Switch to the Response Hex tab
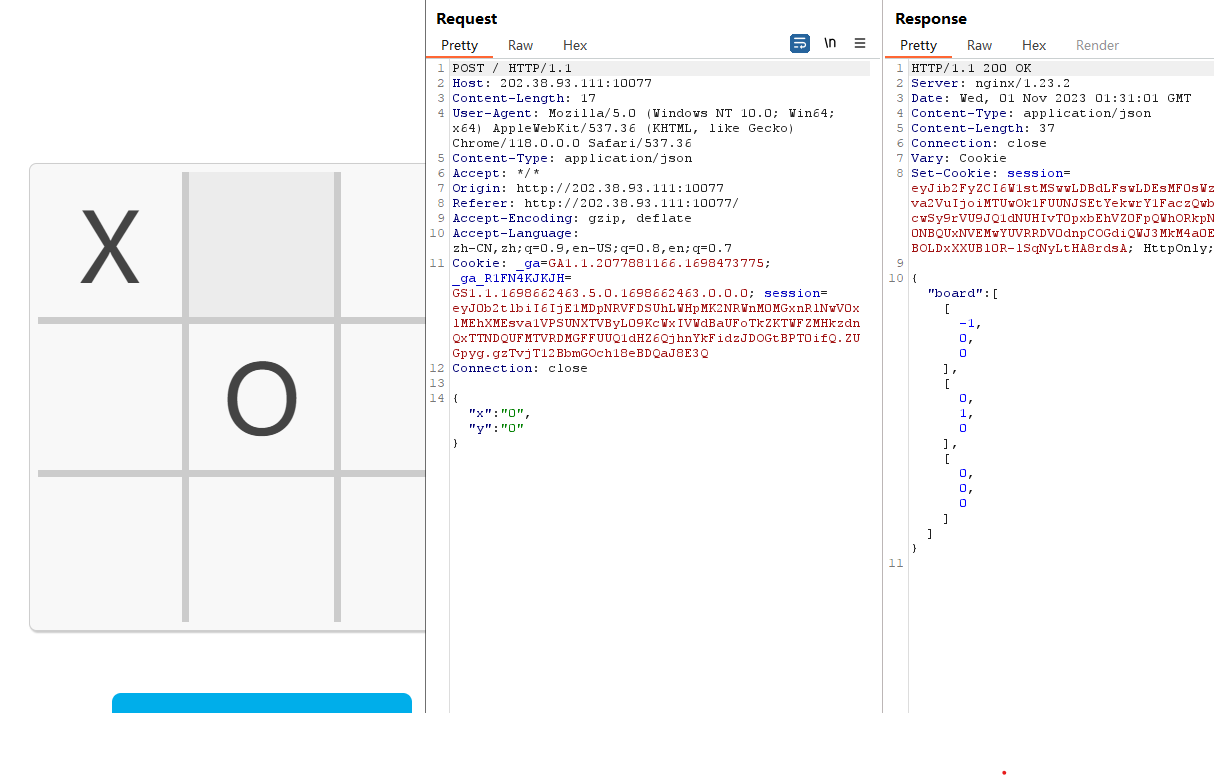 [1034, 45]
